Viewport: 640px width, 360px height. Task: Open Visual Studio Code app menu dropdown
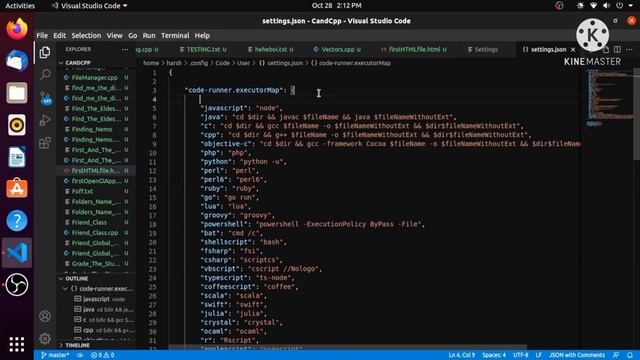click(x=89, y=6)
